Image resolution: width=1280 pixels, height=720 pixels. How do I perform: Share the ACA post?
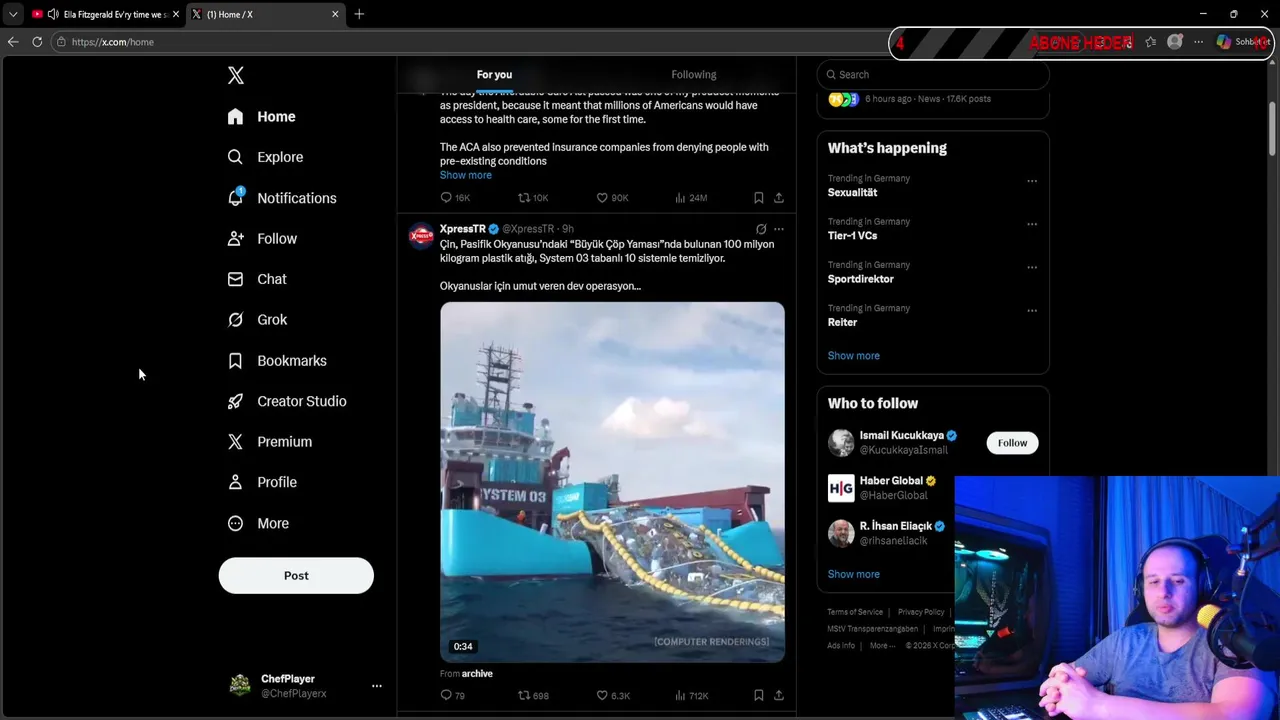(779, 198)
